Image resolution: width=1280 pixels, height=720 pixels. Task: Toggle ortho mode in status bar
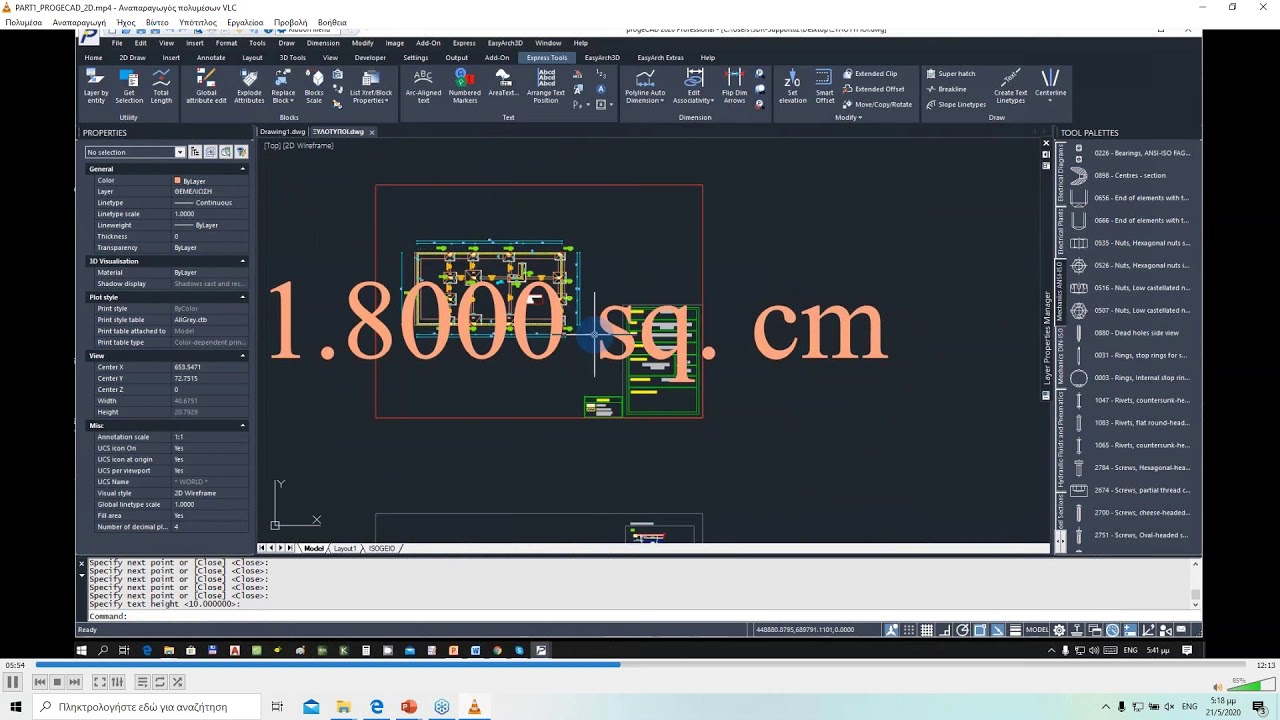point(945,630)
